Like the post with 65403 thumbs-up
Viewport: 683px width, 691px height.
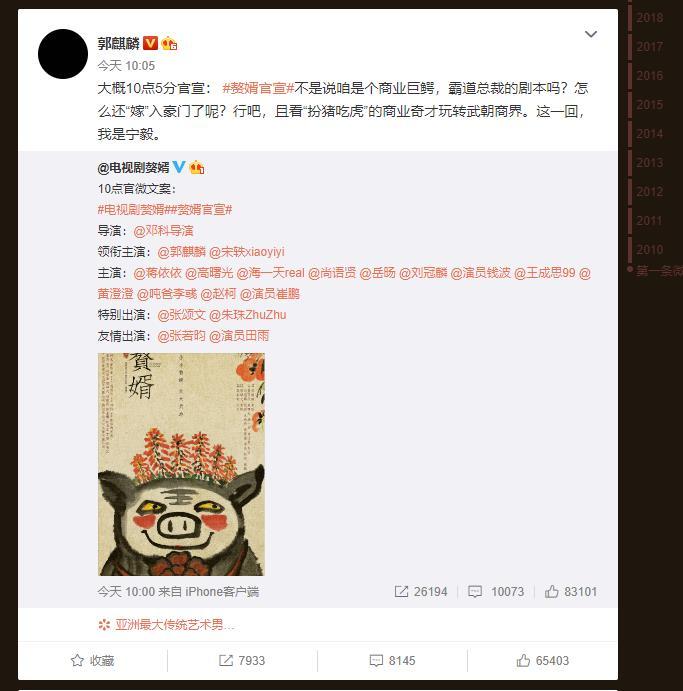523,660
